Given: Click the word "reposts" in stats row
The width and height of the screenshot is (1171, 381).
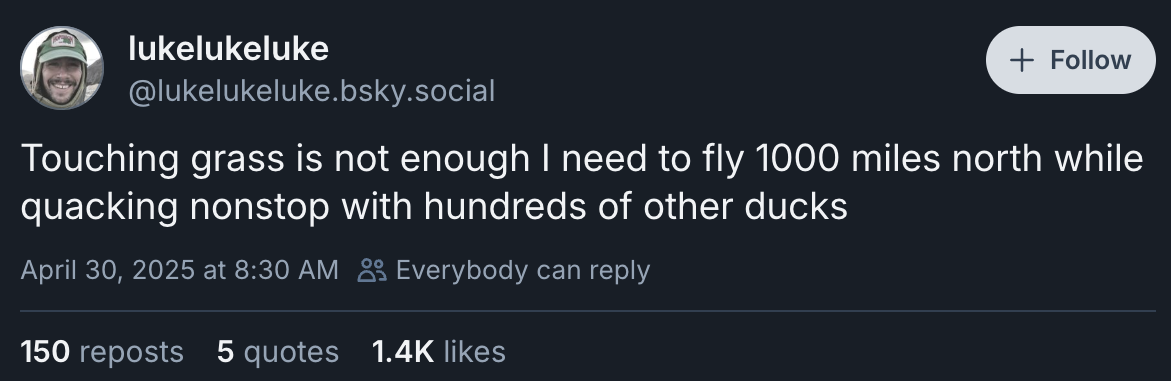Looking at the screenshot, I should [131, 352].
